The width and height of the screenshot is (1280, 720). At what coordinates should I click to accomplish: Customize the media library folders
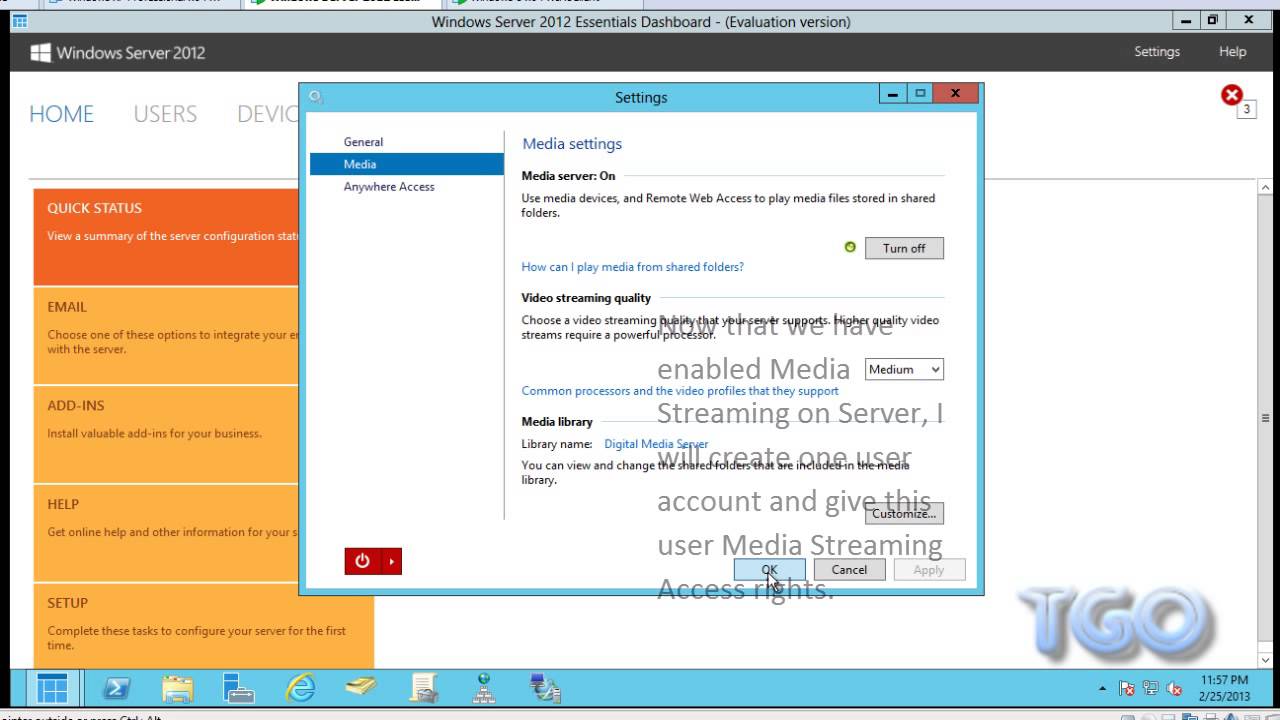pos(904,513)
